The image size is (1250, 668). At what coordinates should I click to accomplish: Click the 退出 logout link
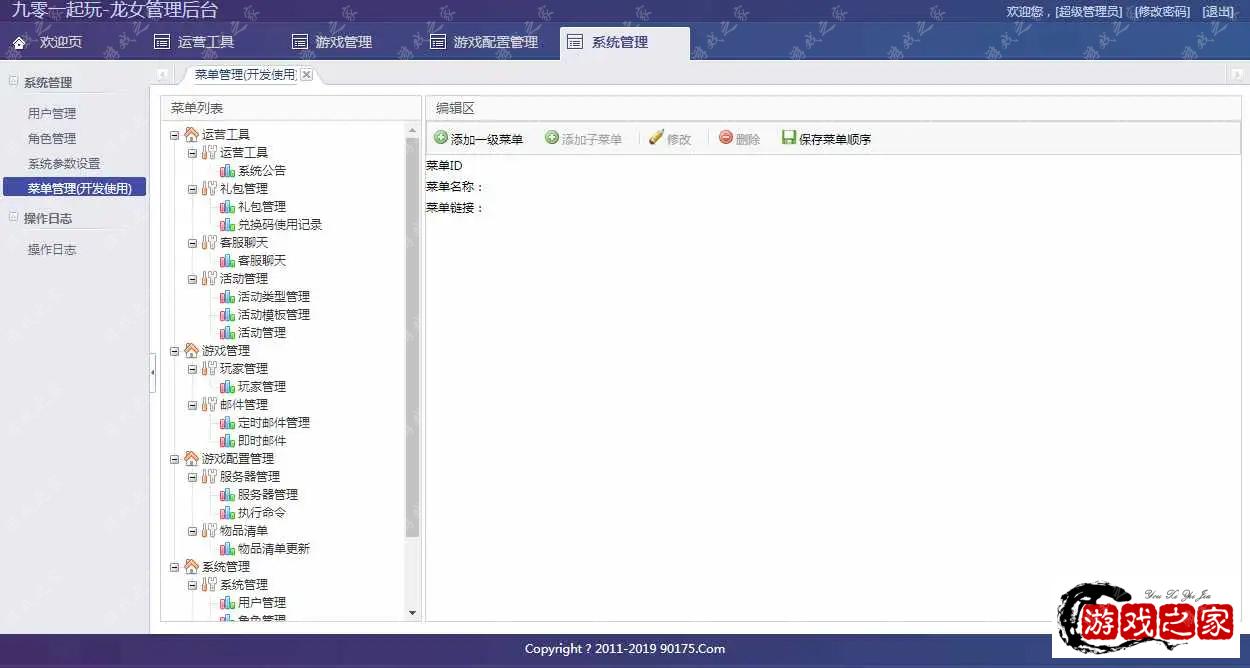pyautogui.click(x=1219, y=12)
